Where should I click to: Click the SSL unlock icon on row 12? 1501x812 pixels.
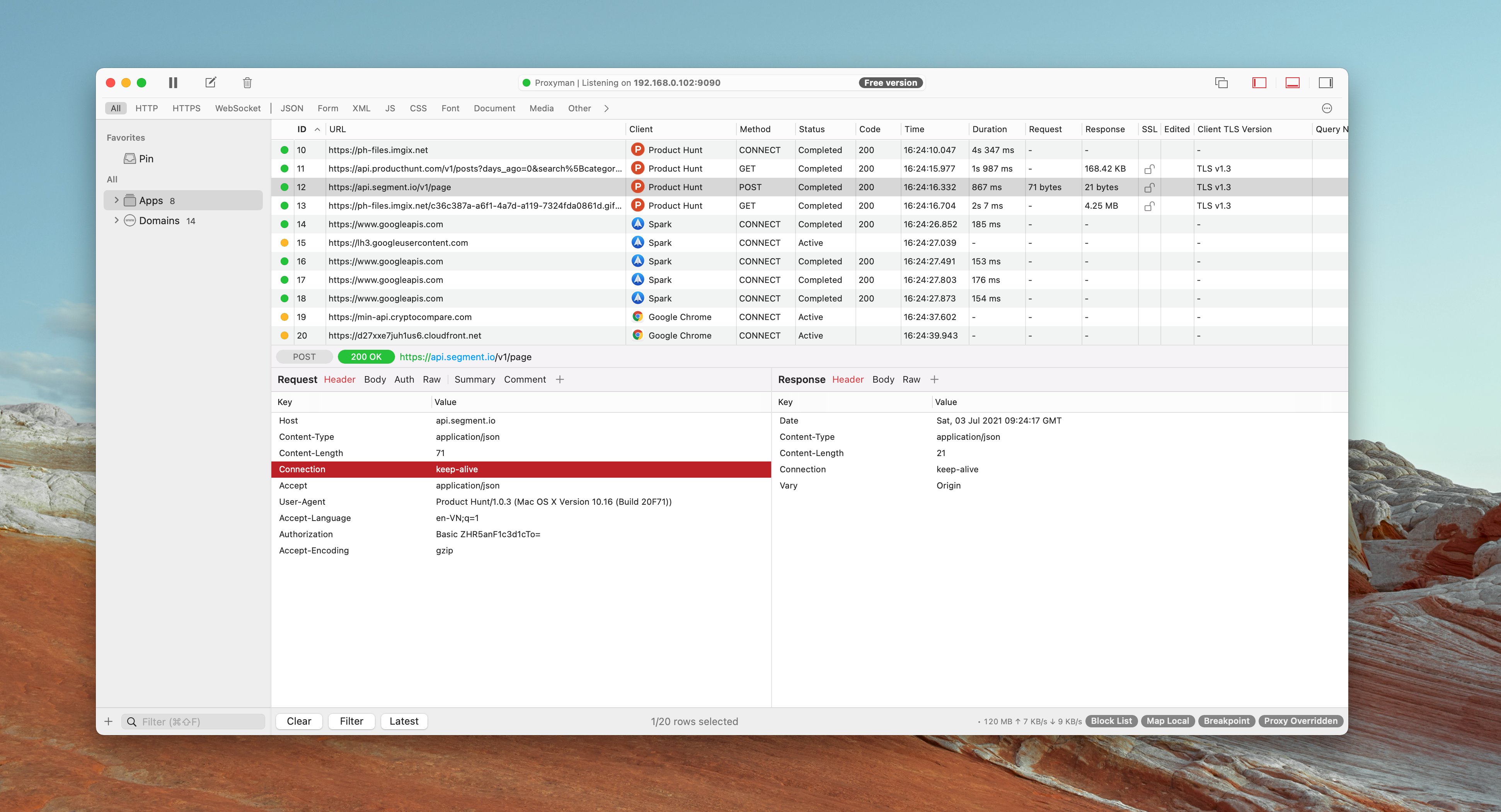click(x=1149, y=187)
